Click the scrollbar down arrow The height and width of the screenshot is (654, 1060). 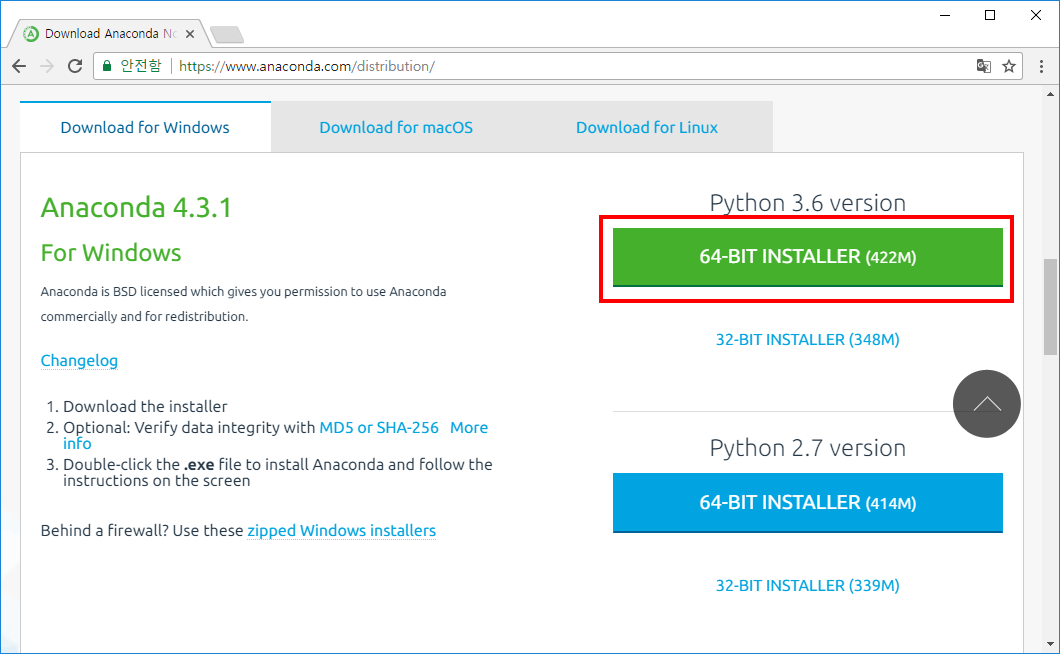pyautogui.click(x=1050, y=645)
